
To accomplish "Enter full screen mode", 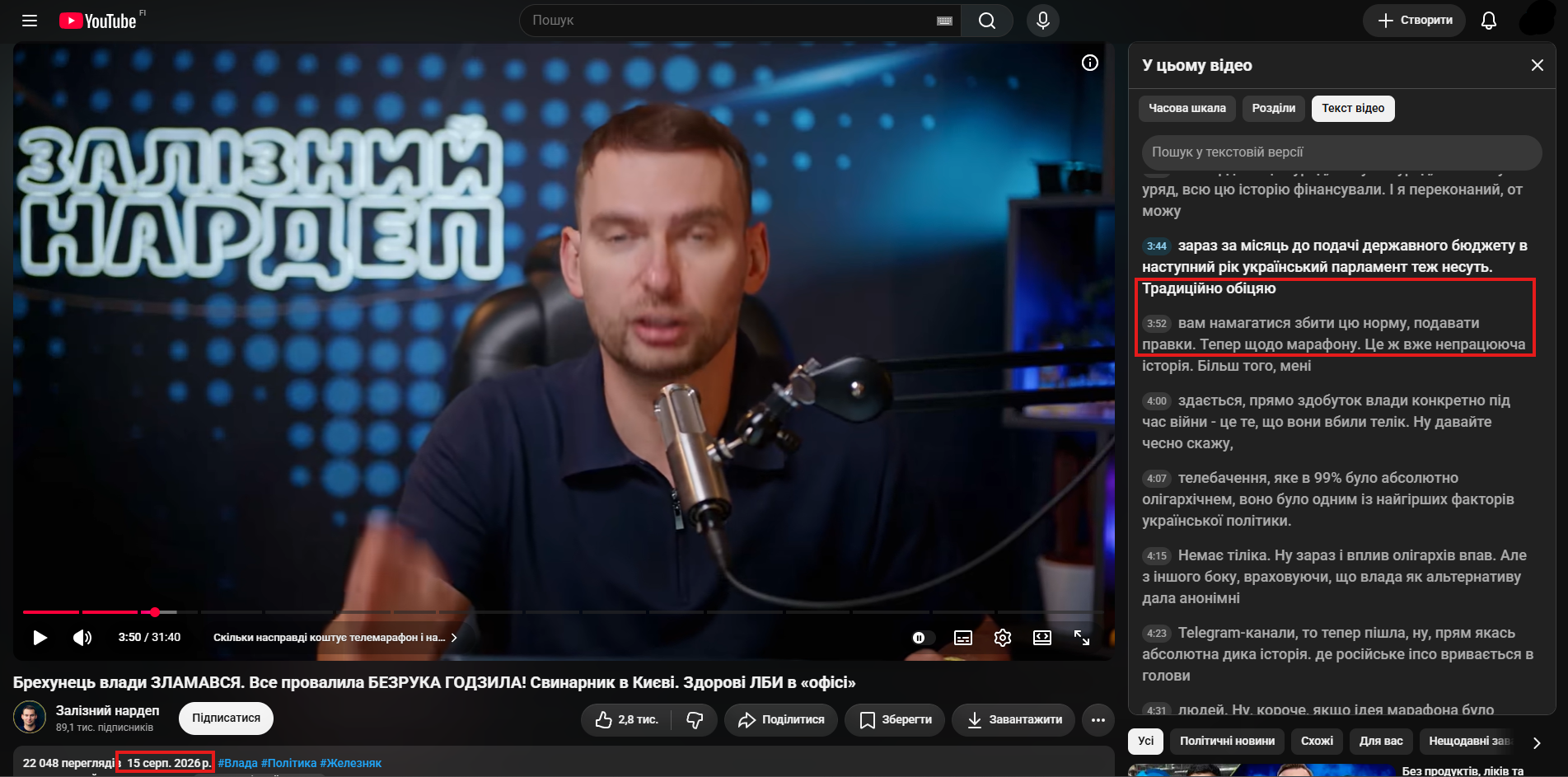I will (1082, 638).
